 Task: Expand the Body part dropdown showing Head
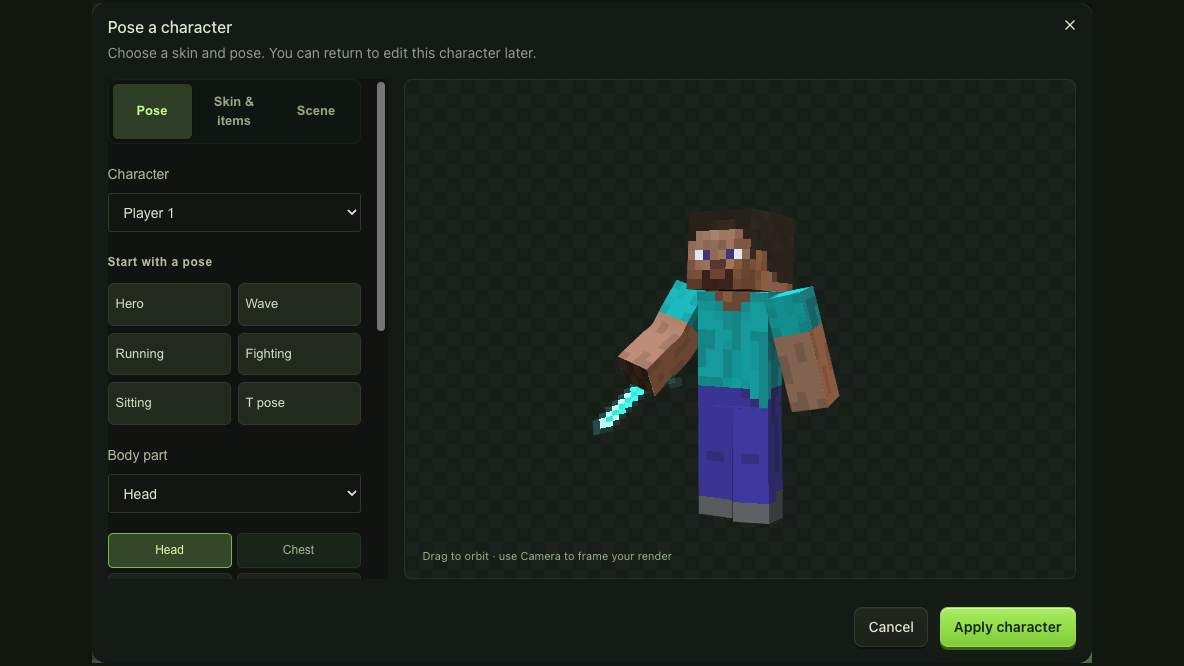coord(234,494)
